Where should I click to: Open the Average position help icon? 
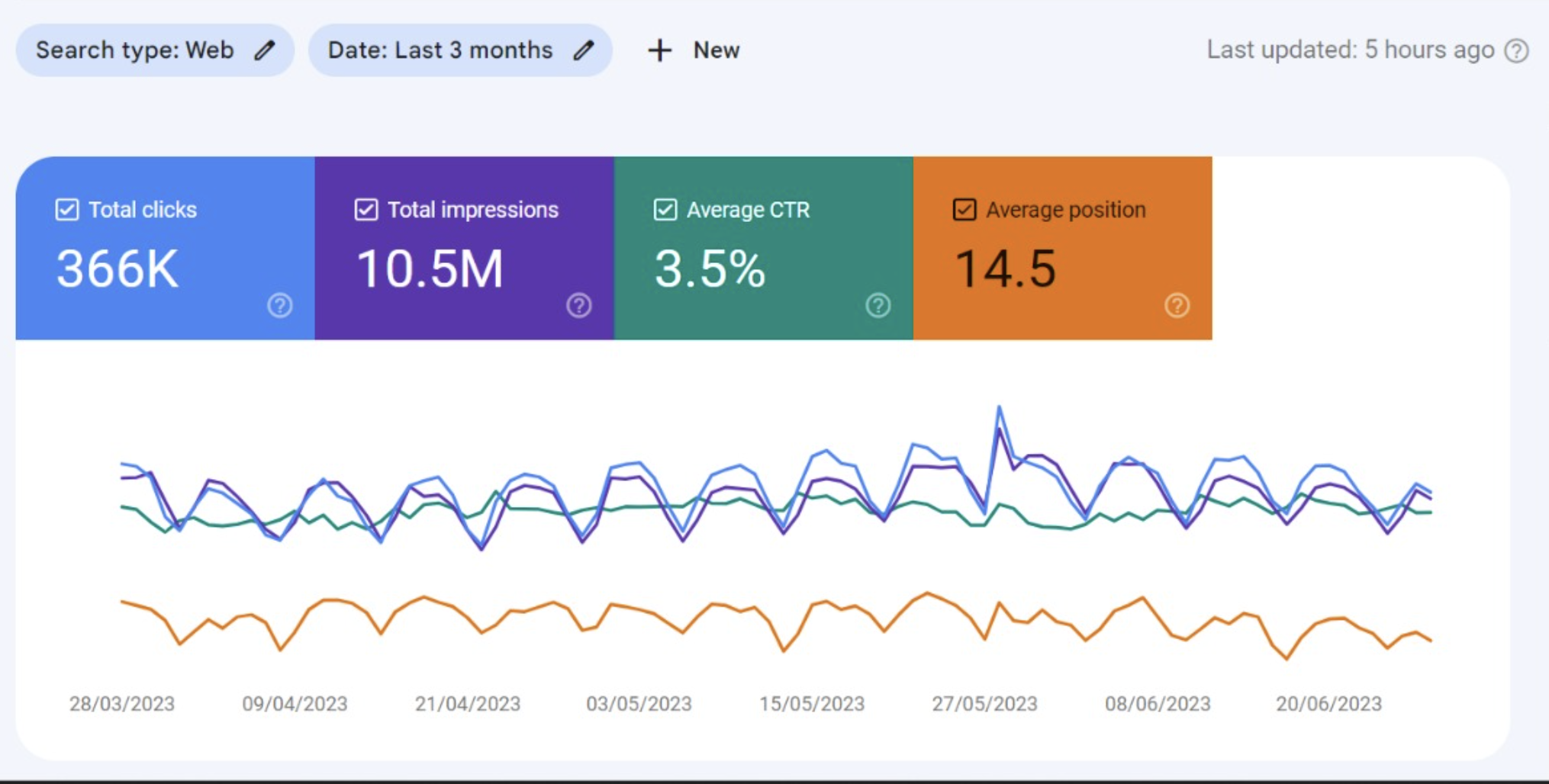tap(1177, 306)
